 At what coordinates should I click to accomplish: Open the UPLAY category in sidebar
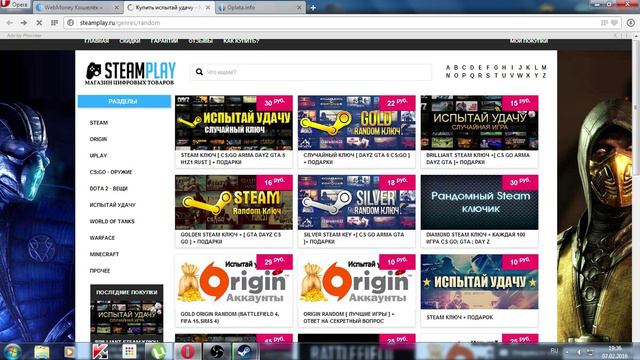pyautogui.click(x=98, y=156)
